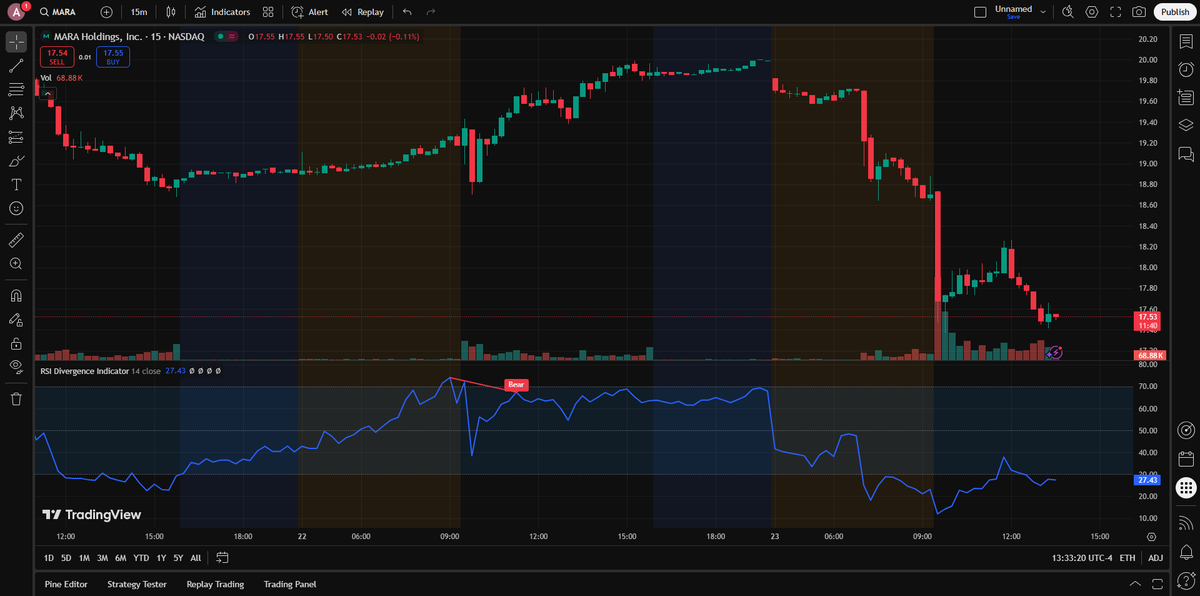This screenshot has width=1200, height=596.
Task: Open the Fibonacci and Gann tools
Action: pos(16,90)
